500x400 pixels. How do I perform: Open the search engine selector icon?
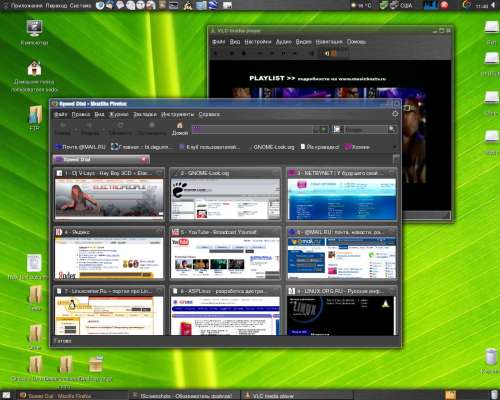(x=337, y=129)
